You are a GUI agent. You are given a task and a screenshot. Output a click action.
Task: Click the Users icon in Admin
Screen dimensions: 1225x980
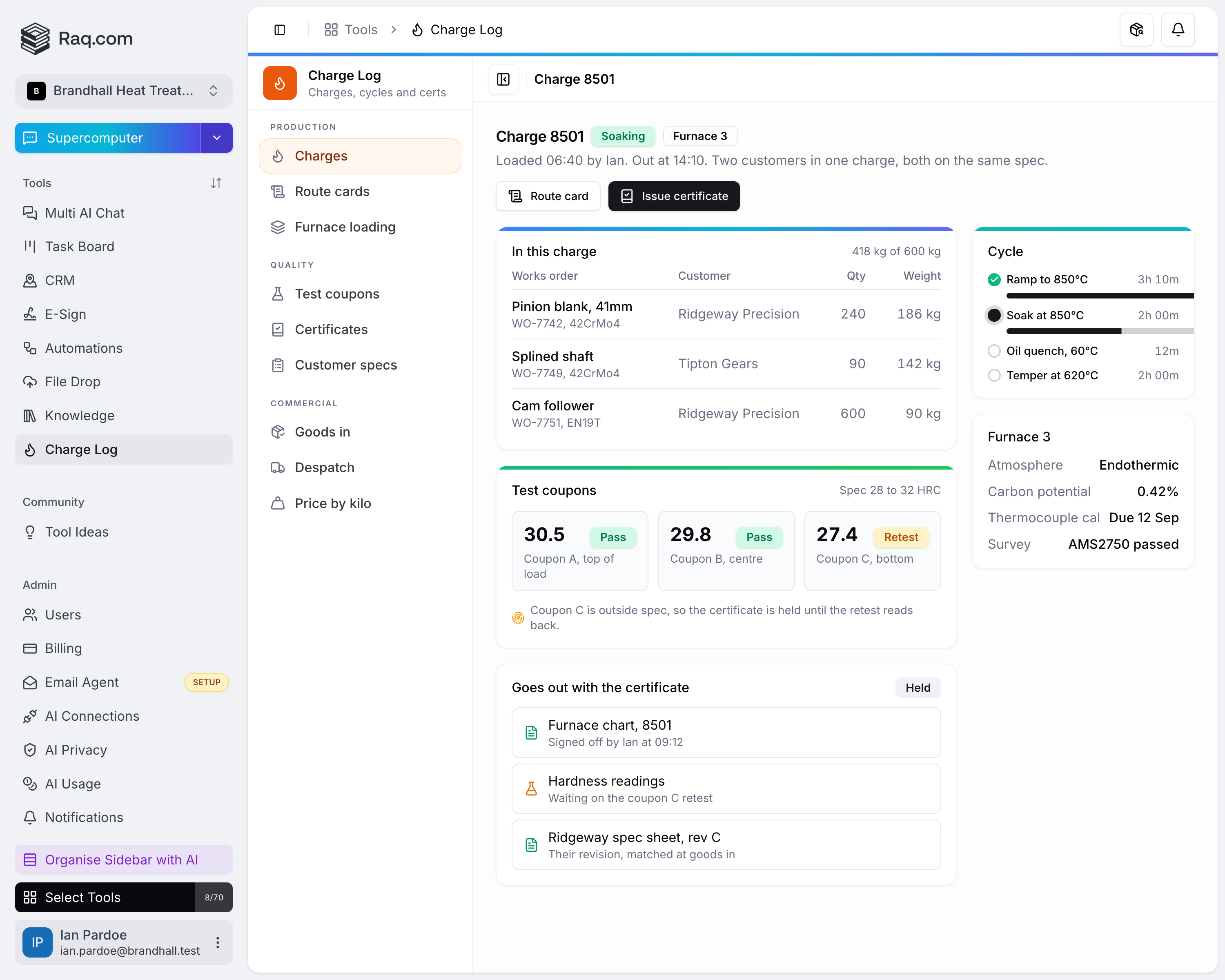pos(30,615)
